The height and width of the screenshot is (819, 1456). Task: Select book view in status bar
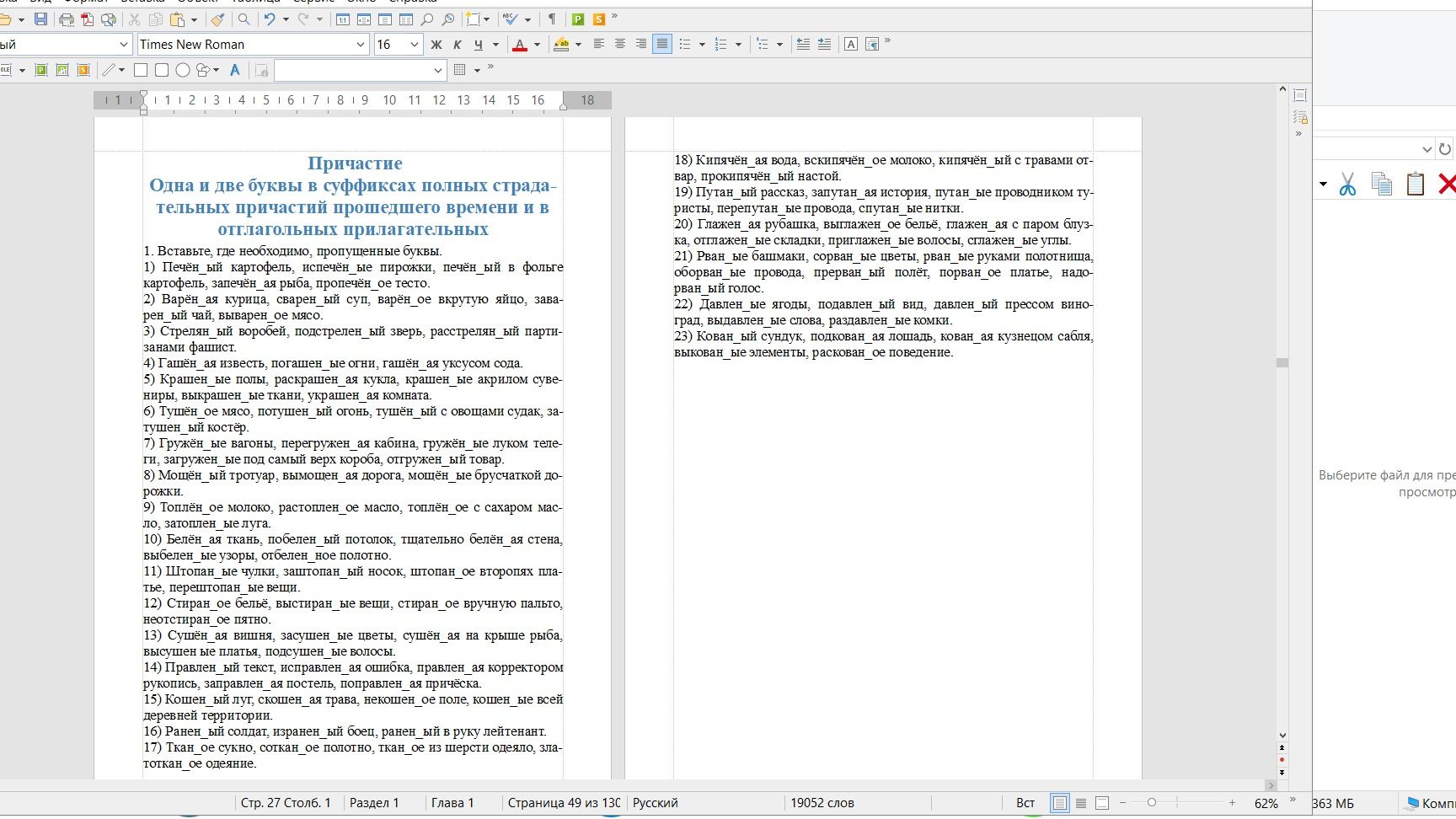(1101, 803)
